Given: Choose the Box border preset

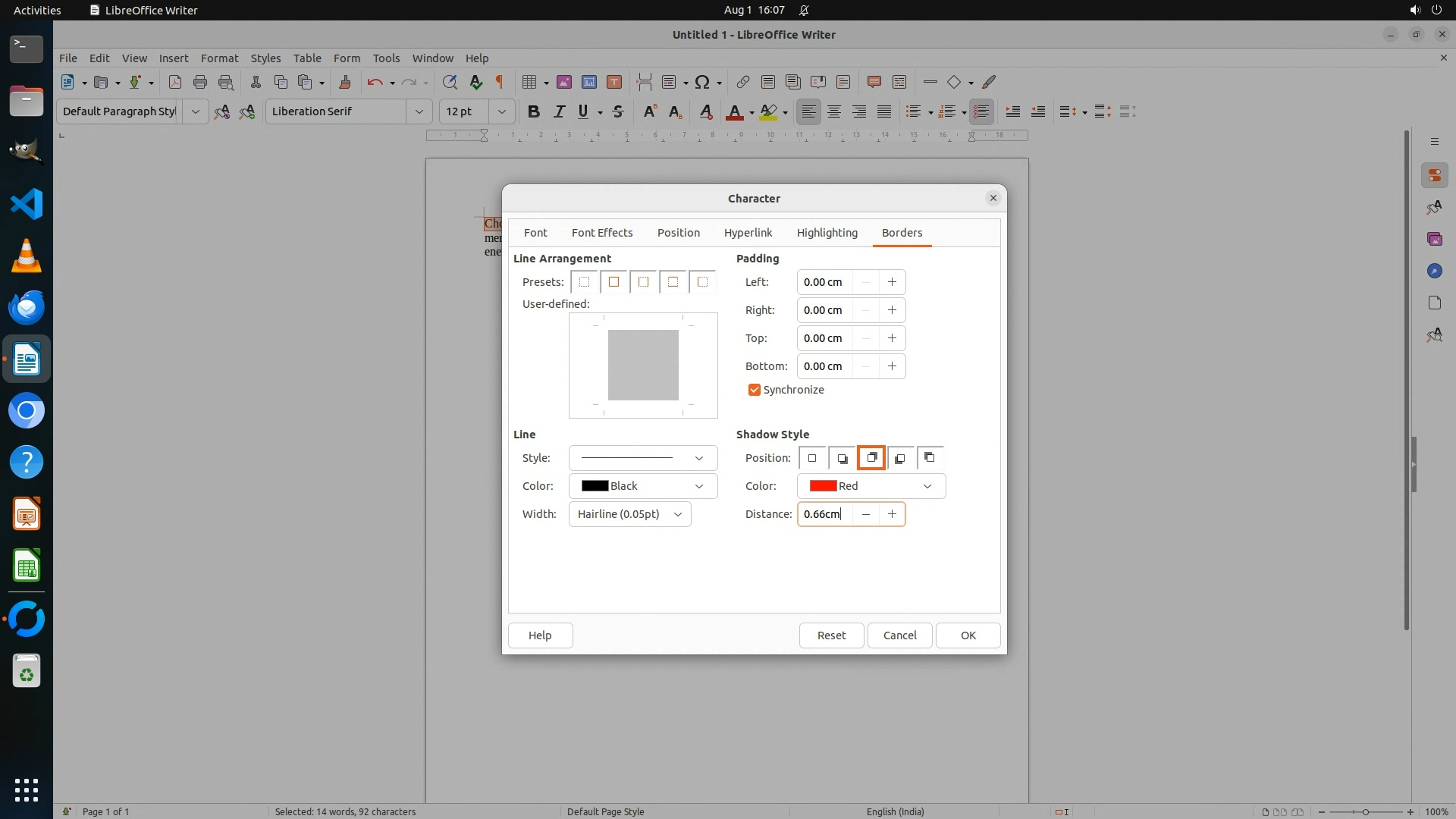Looking at the screenshot, I should click(613, 282).
